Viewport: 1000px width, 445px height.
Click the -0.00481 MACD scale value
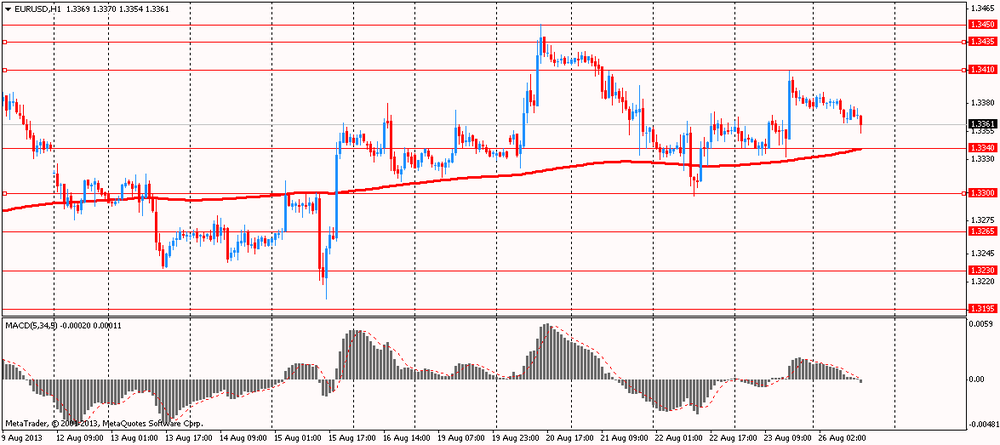tap(982, 423)
